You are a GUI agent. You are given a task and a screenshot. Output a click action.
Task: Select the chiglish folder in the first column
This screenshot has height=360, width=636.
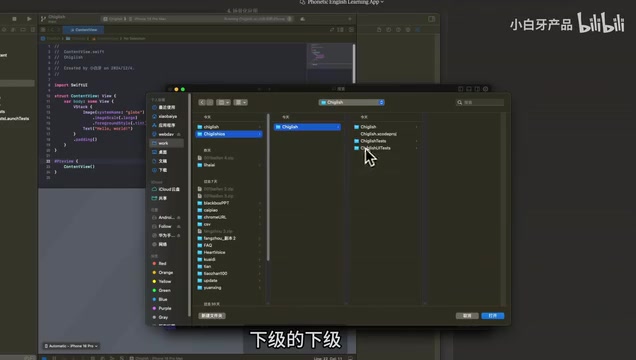229,127
